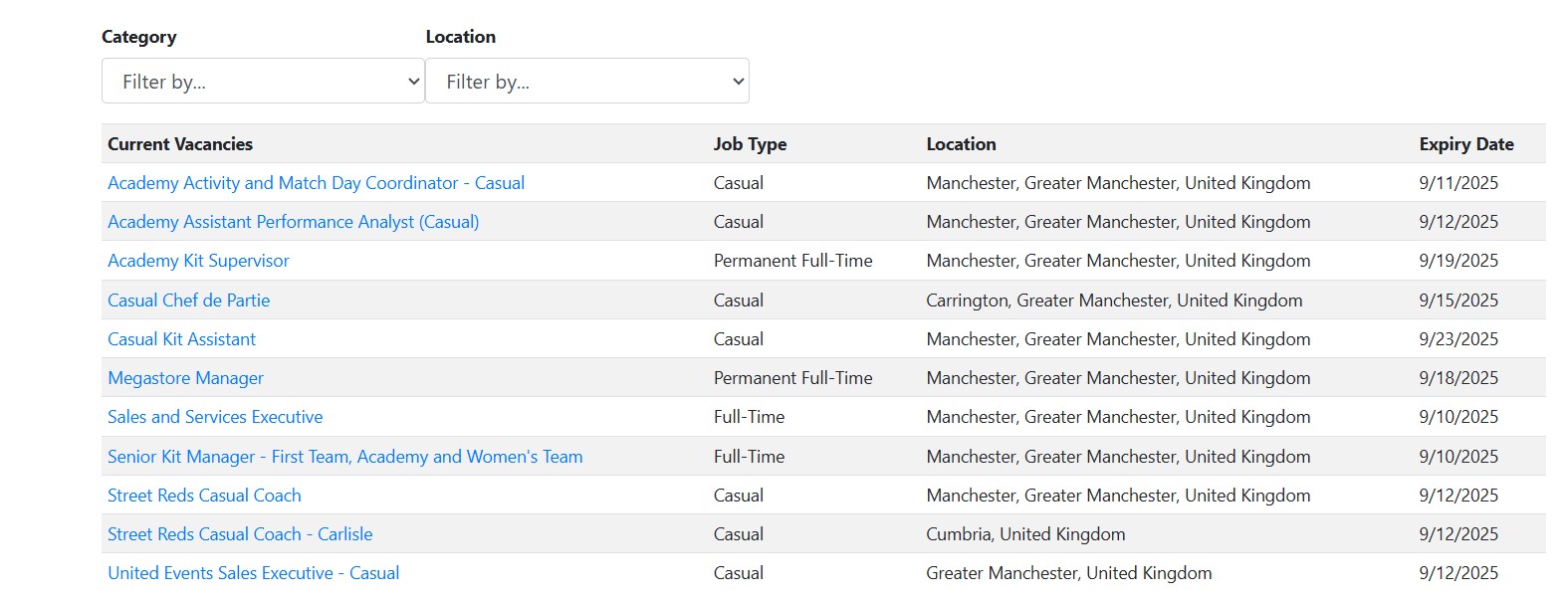Click the Cumbria, United Kingdom location cell
The height and width of the screenshot is (603, 1568).
[1025, 534]
